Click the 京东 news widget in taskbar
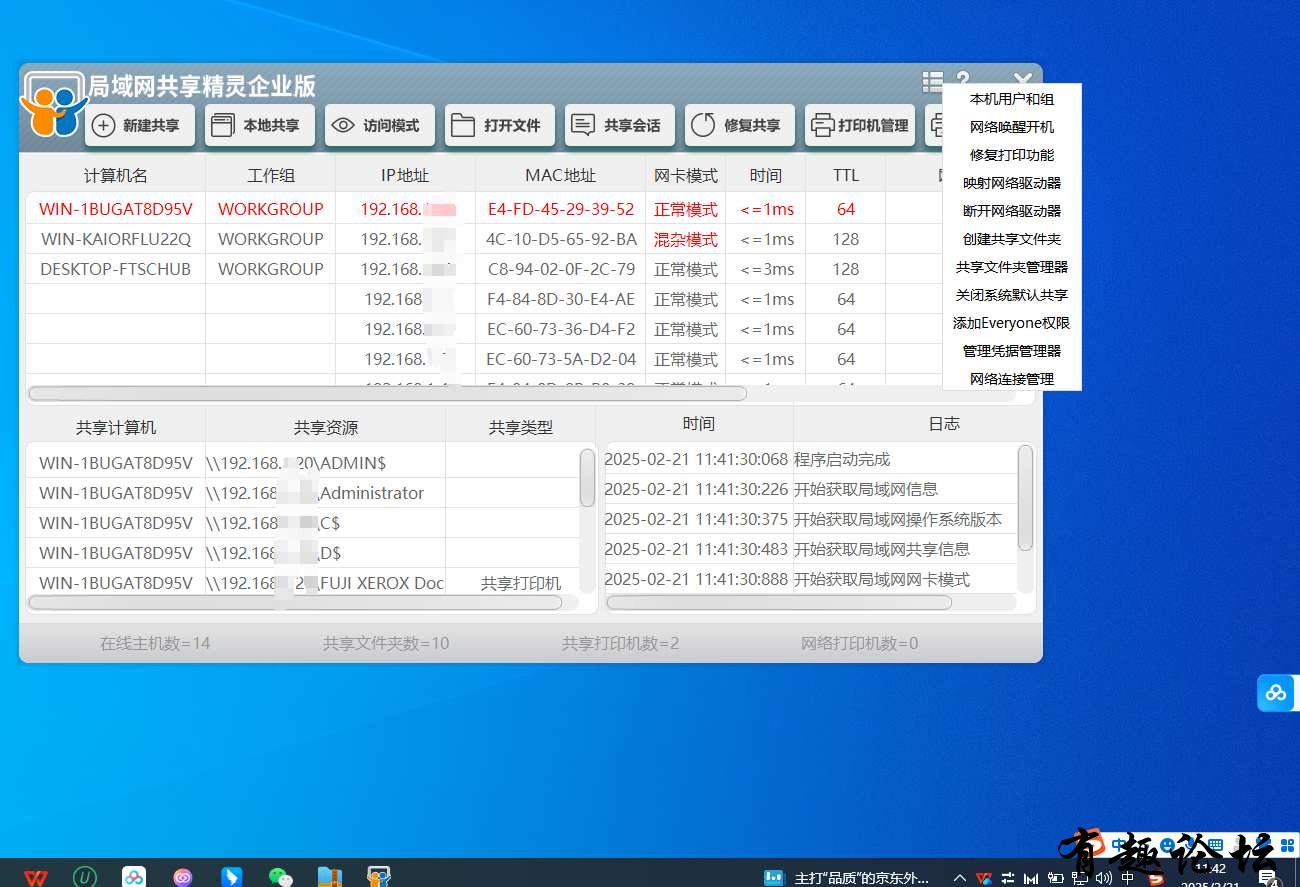This screenshot has height=887, width=1300. (846, 878)
